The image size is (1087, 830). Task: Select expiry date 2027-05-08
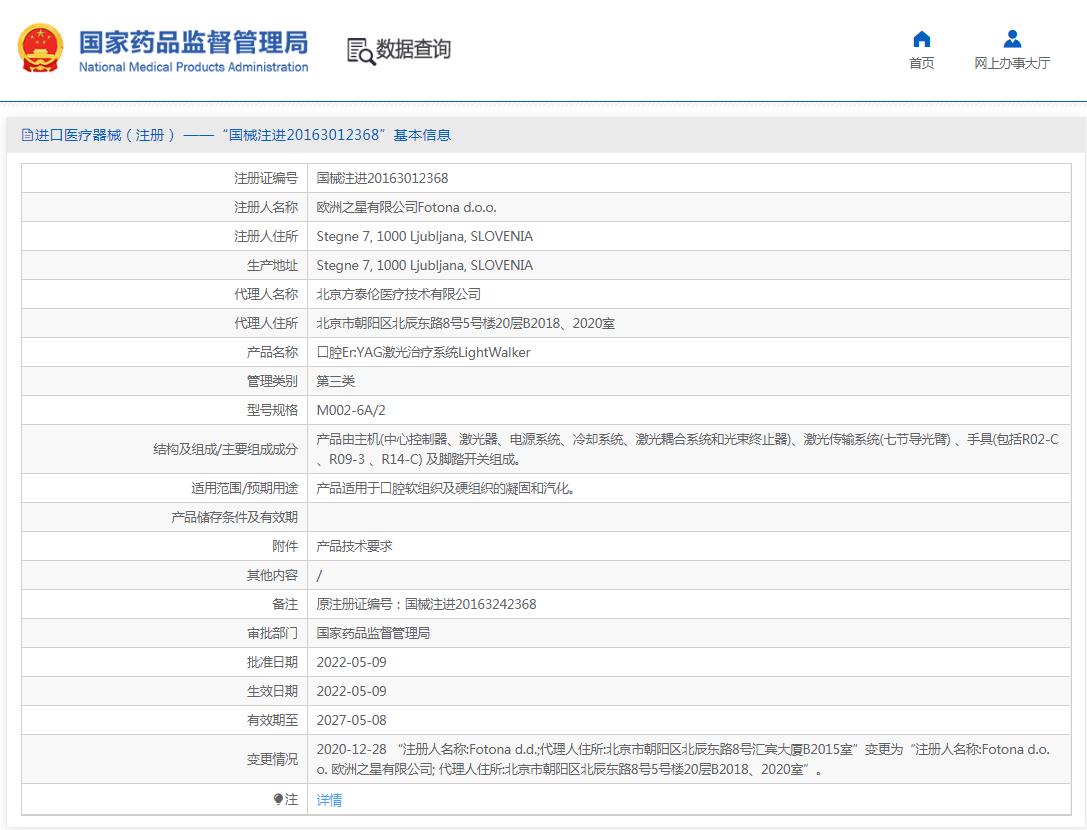point(351,720)
